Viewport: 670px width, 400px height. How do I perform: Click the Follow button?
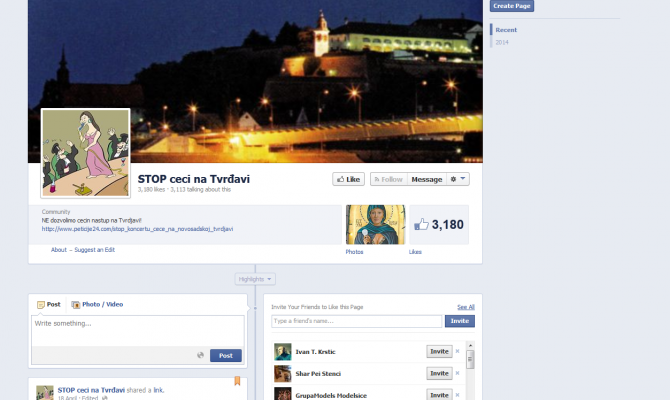point(388,179)
